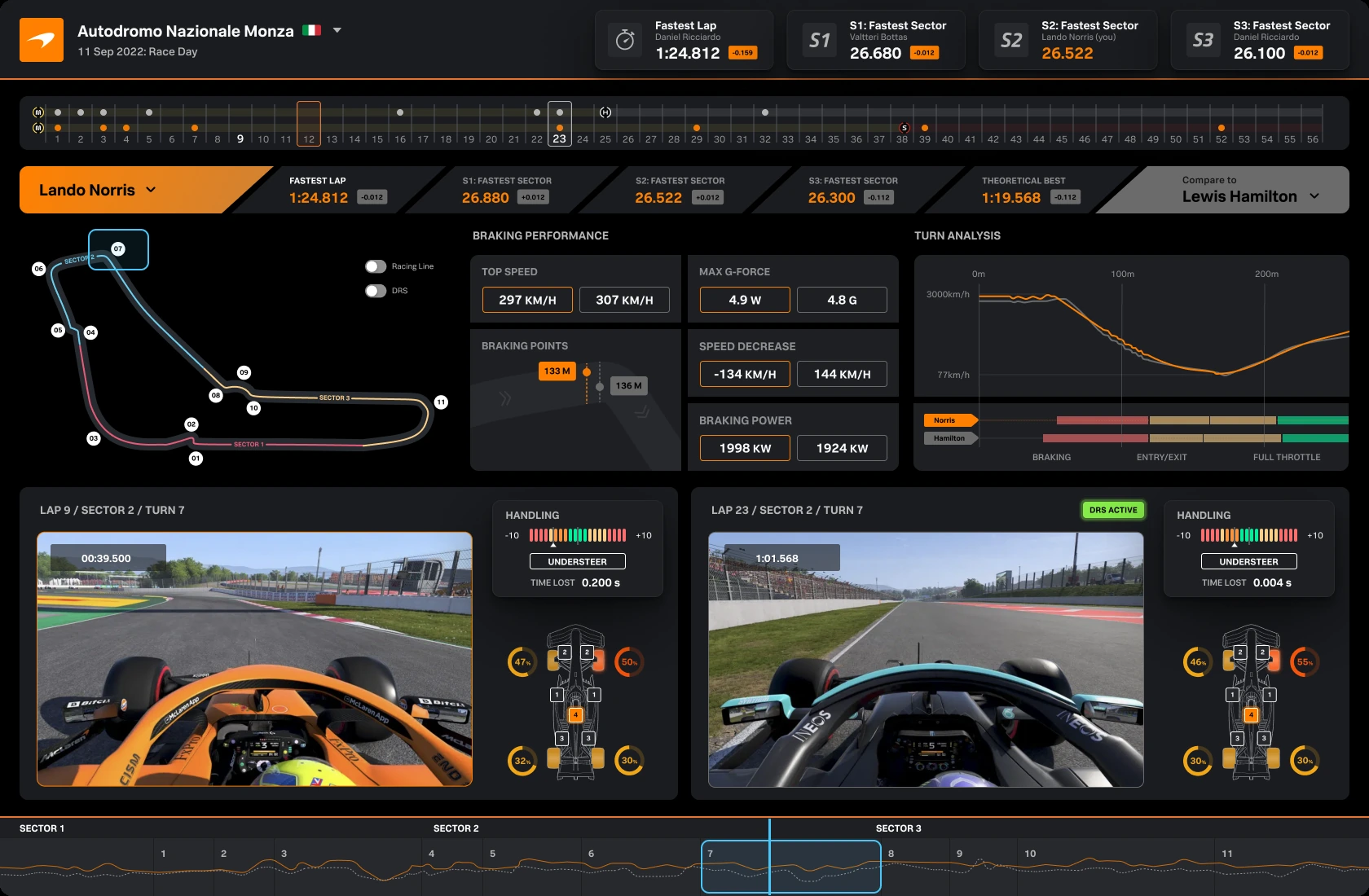Click the S1 sector badge icon
The height and width of the screenshot is (896, 1369).
click(820, 40)
